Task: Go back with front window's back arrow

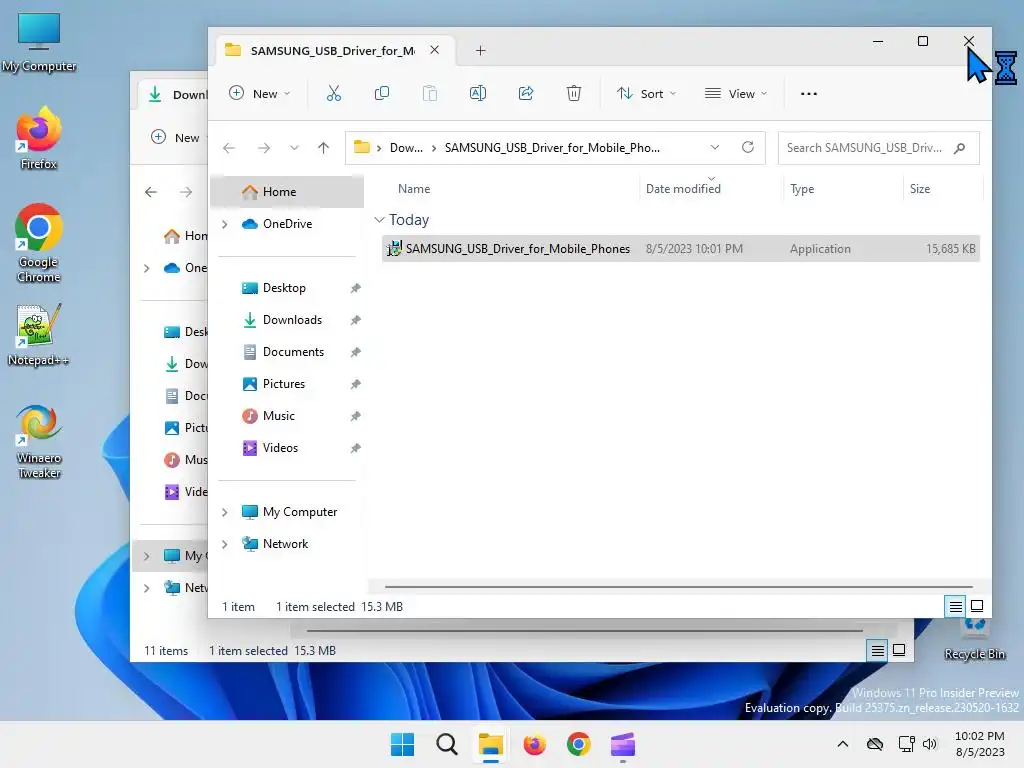Action: coord(229,148)
